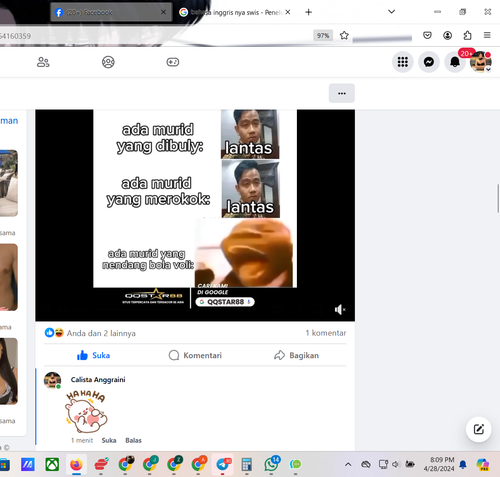Viewport: 500px width, 477px height.
Task: Open a new browser tab
Action: click(309, 12)
